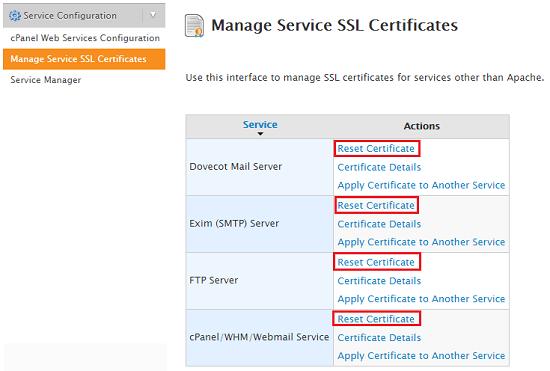Sort the table by the Service column link
The width and height of the screenshot is (550, 371).
pos(260,124)
